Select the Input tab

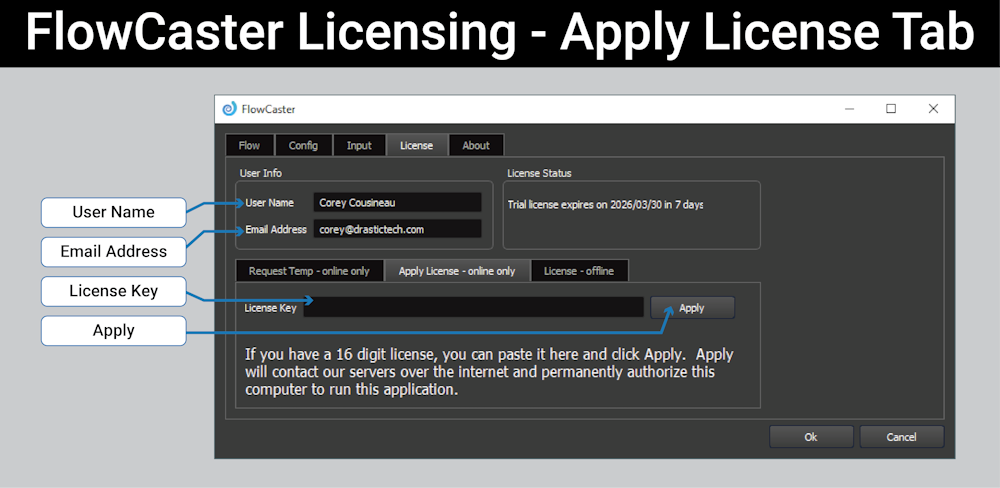click(x=359, y=145)
